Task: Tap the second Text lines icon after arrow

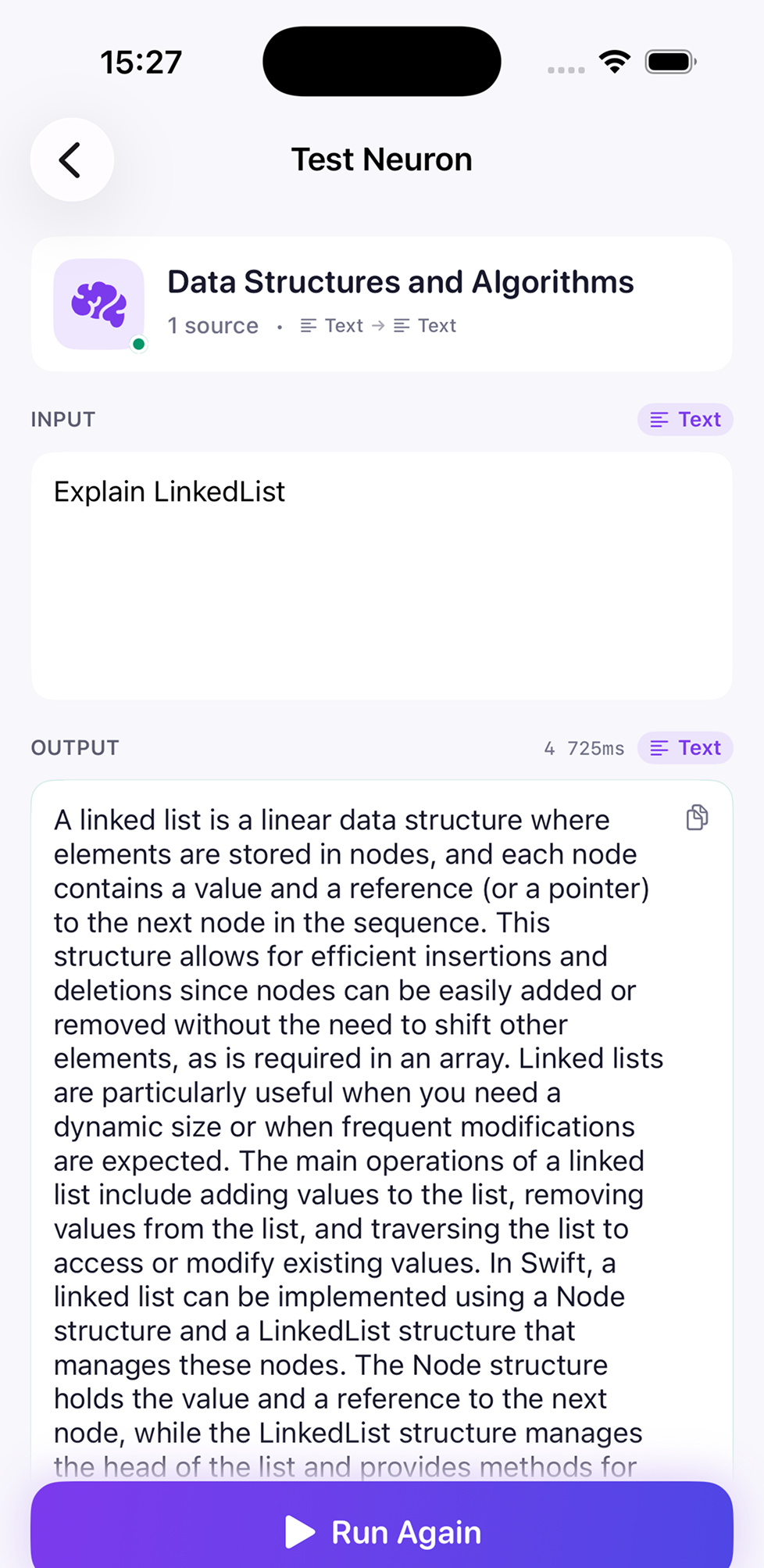Action: point(401,325)
